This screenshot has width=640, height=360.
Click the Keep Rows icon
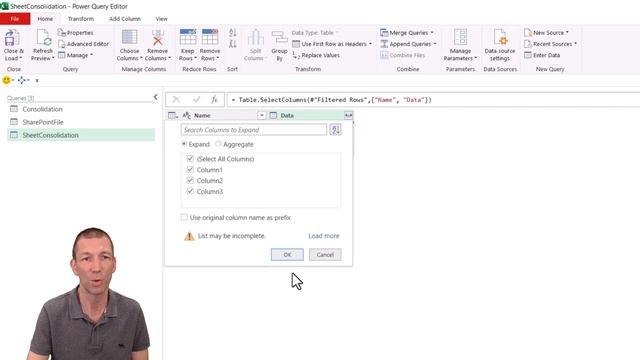(188, 37)
